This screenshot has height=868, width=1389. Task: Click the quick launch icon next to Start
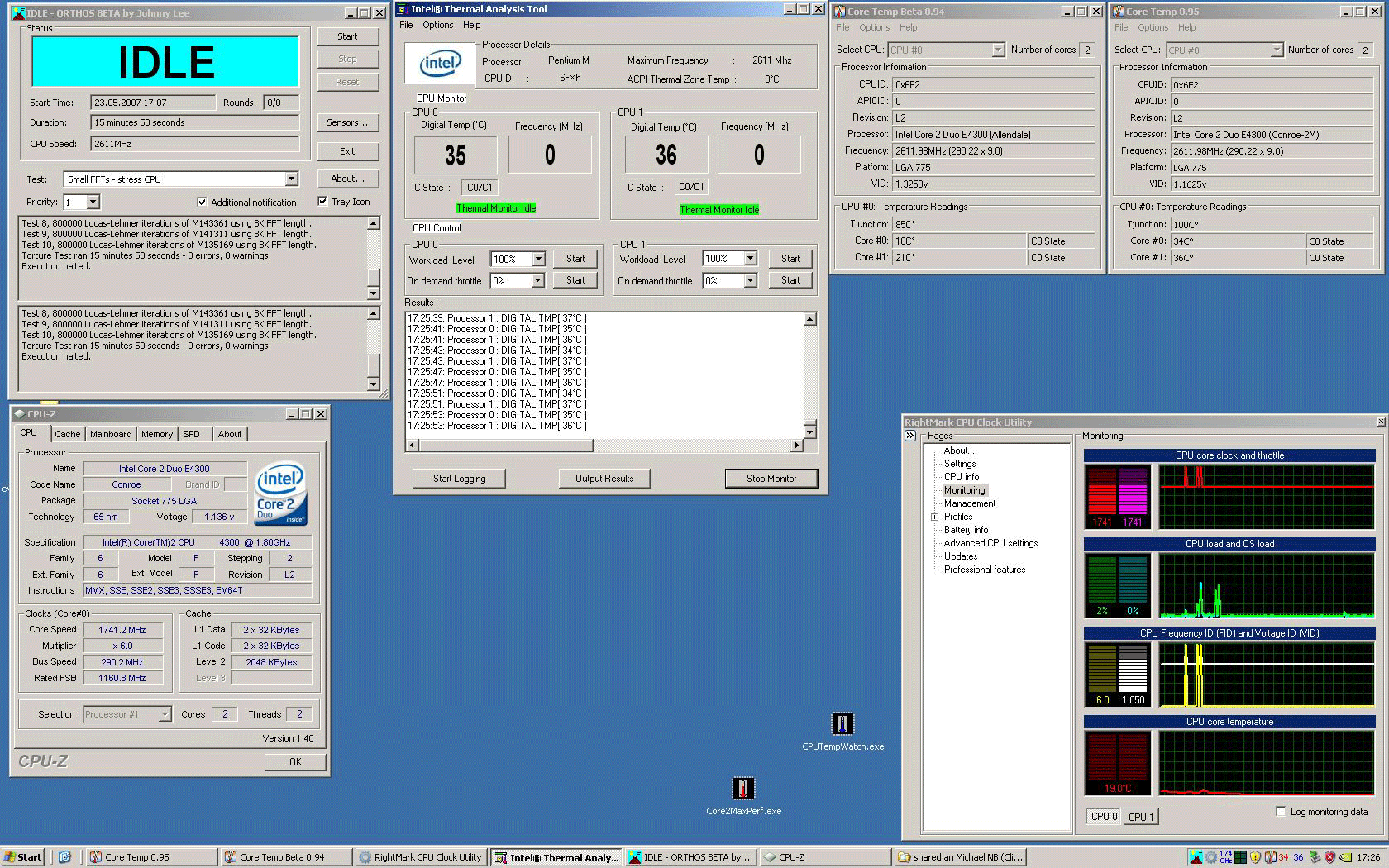pos(64,857)
